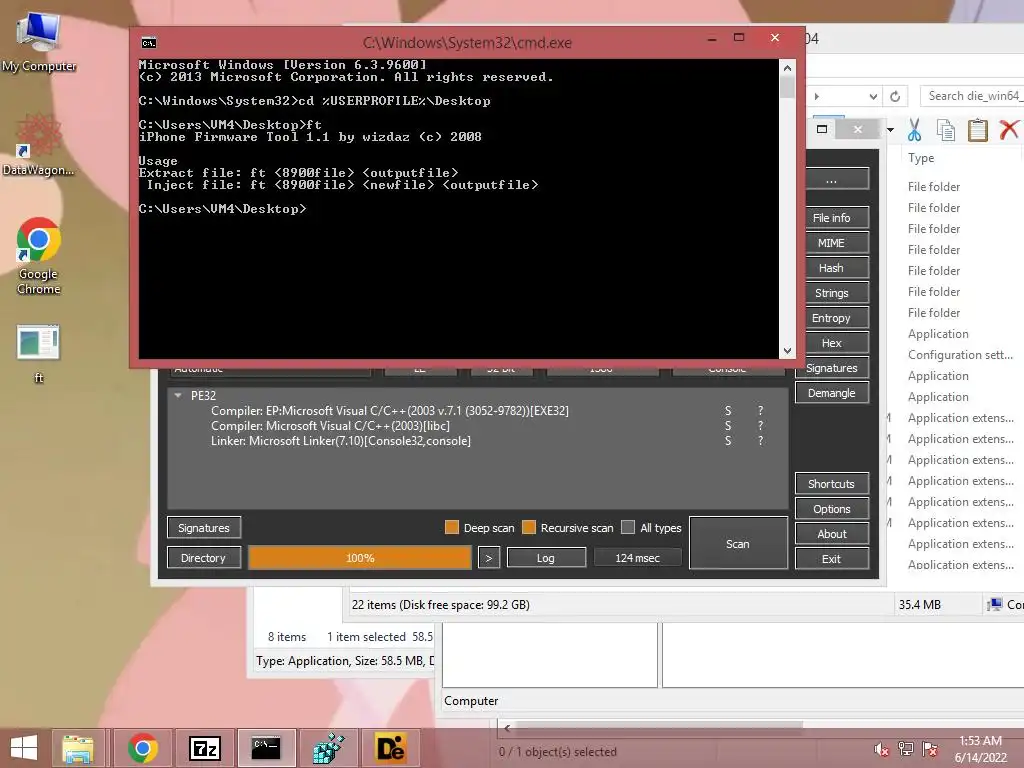This screenshot has width=1024, height=768.
Task: Toggle the Deep scan checkbox
Action: (451, 528)
